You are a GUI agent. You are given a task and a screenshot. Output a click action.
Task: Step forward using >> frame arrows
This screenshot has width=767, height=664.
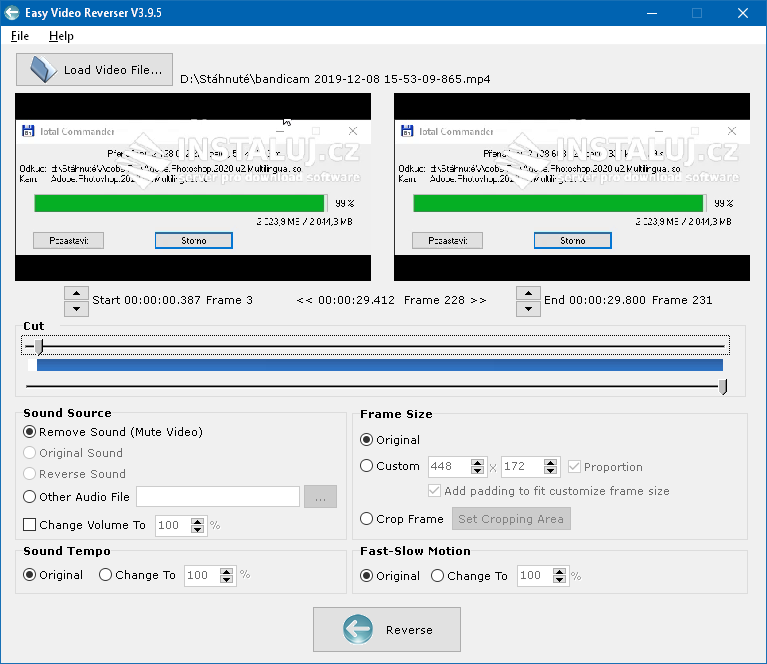(478, 300)
